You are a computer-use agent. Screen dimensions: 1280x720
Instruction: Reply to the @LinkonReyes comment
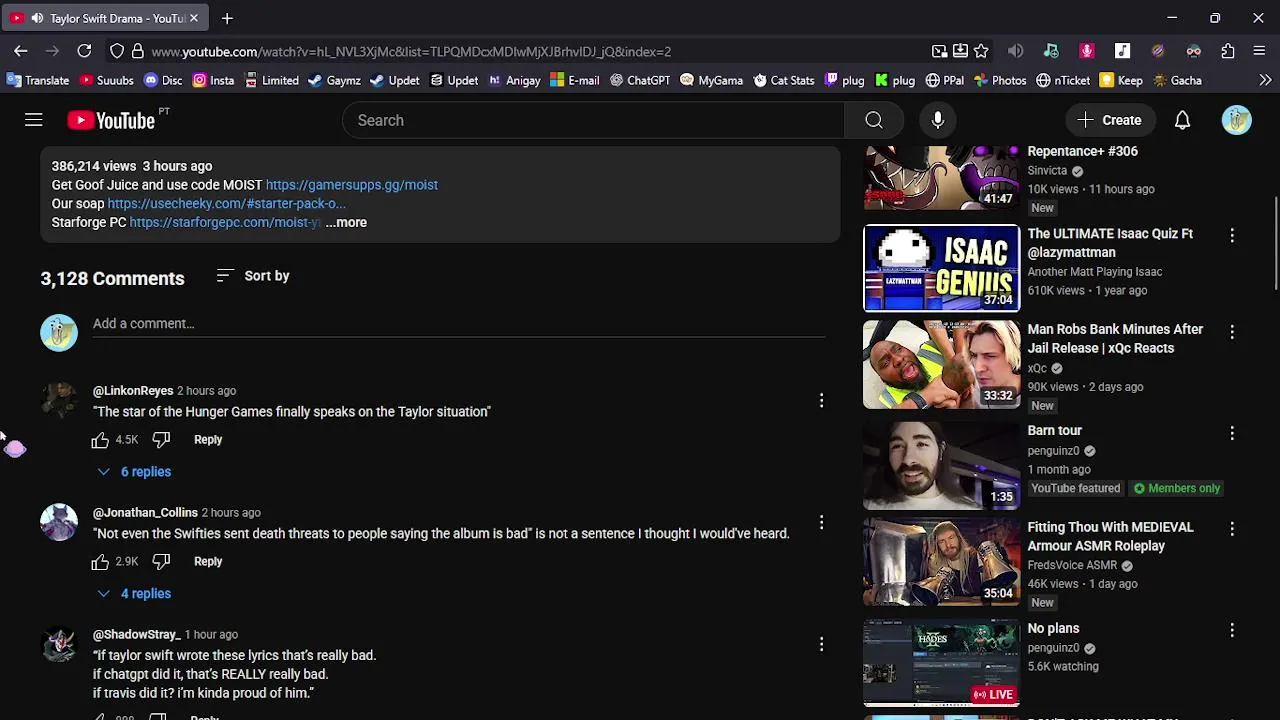click(x=208, y=440)
